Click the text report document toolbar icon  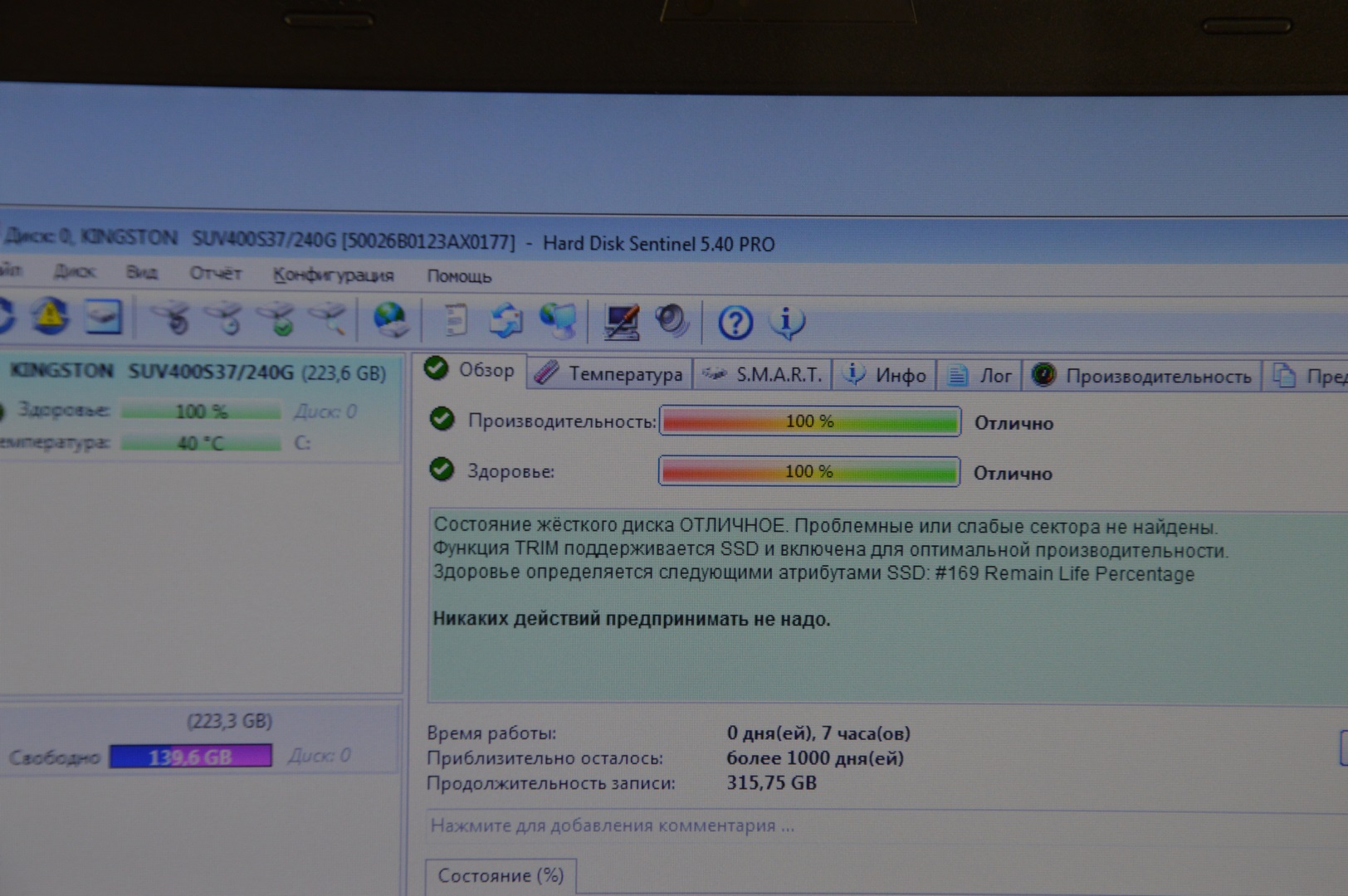[454, 320]
